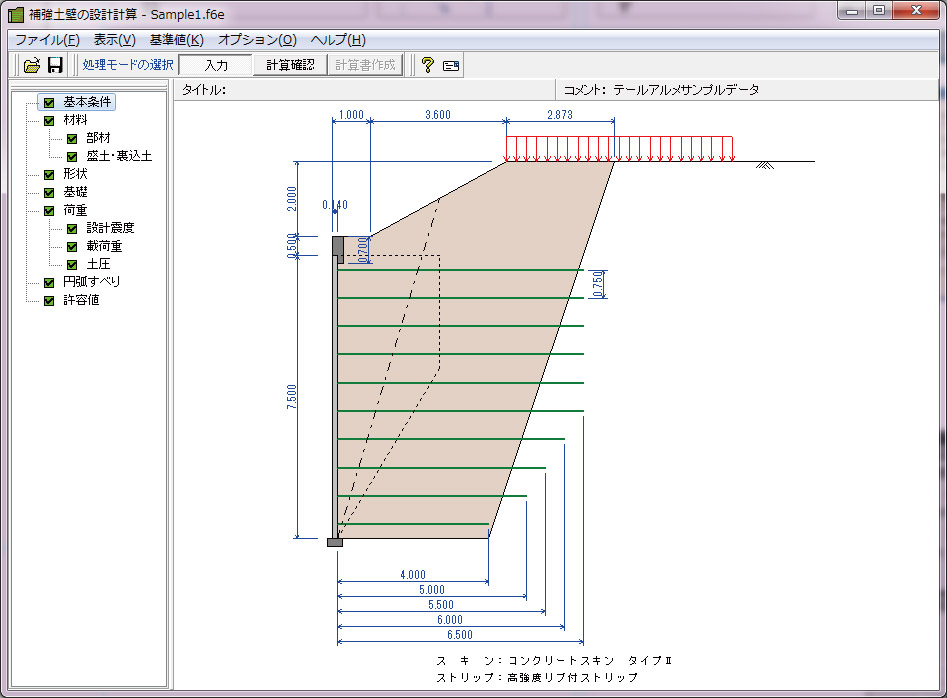The height and width of the screenshot is (698, 947).
Task: Open the 表示(V) menu
Action: [x=115, y=40]
